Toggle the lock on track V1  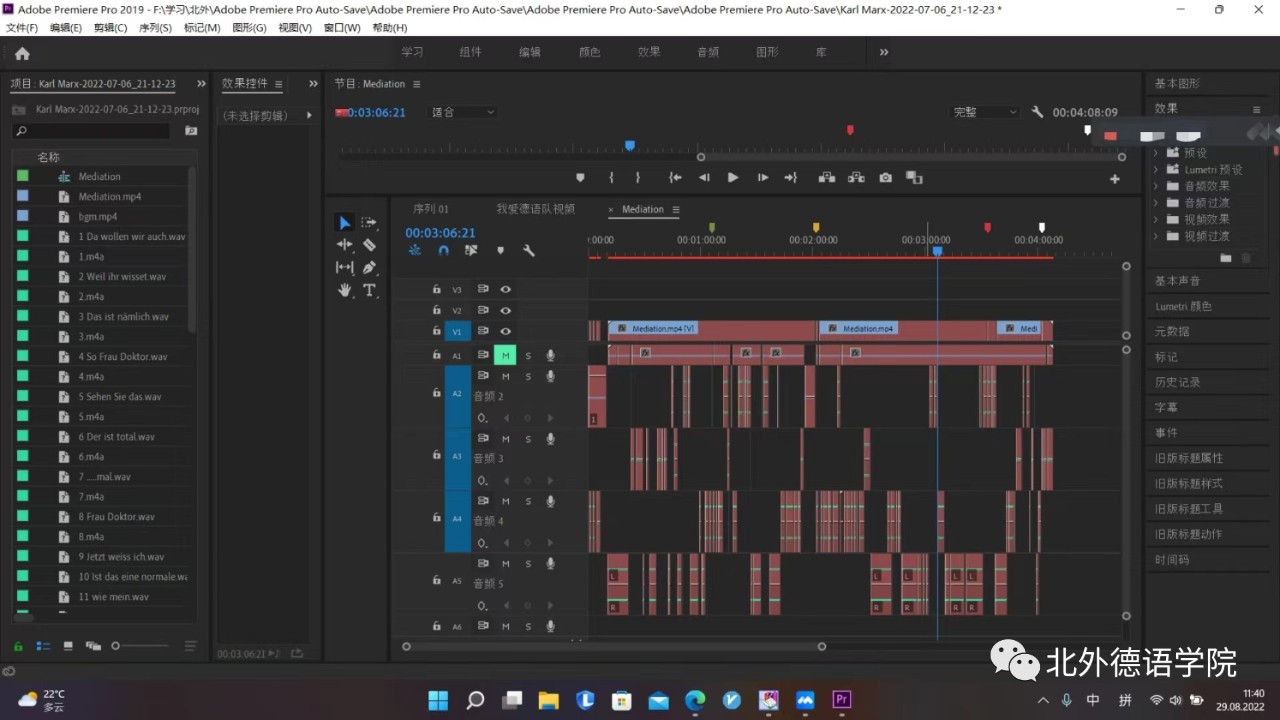(436, 331)
